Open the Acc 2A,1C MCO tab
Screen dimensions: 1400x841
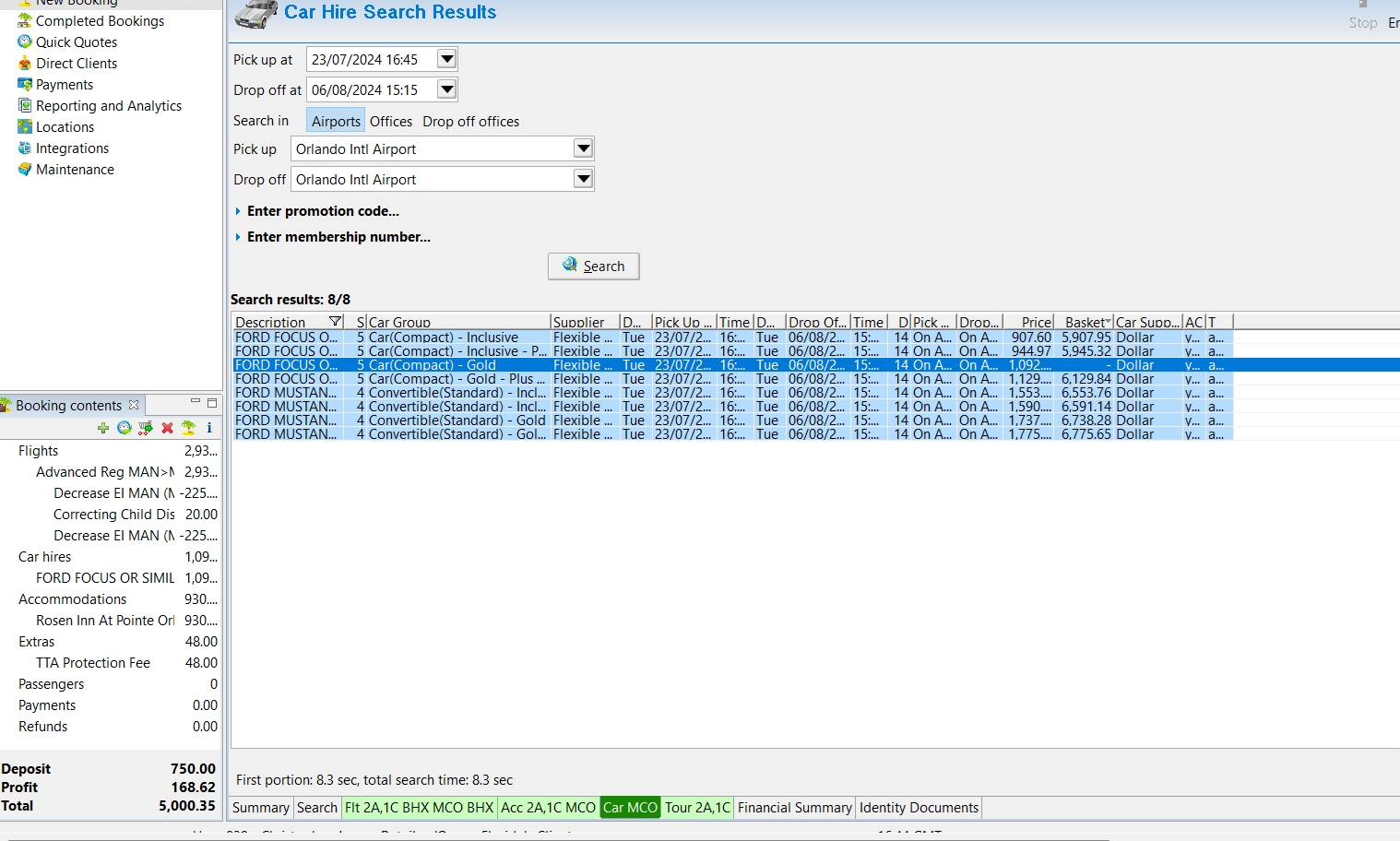pyautogui.click(x=549, y=808)
